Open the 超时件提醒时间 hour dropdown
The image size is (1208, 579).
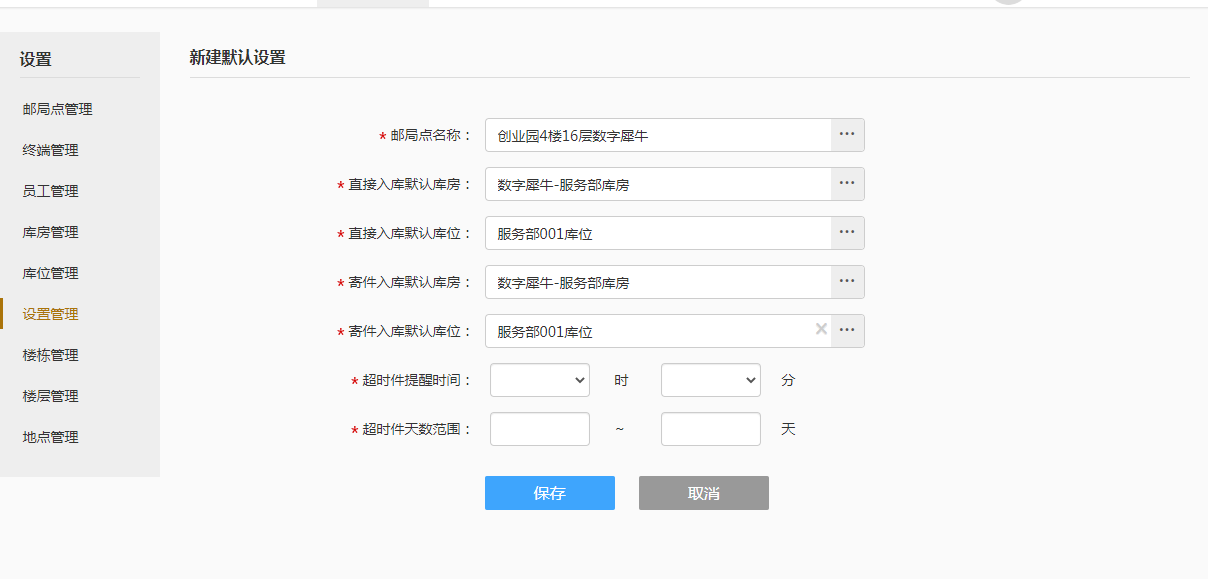pyautogui.click(x=540, y=380)
